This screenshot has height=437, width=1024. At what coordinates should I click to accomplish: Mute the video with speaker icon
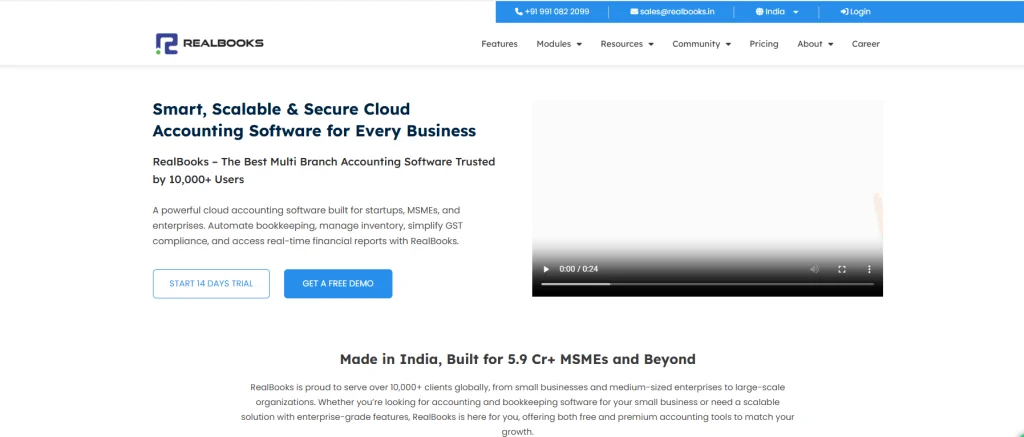point(814,269)
